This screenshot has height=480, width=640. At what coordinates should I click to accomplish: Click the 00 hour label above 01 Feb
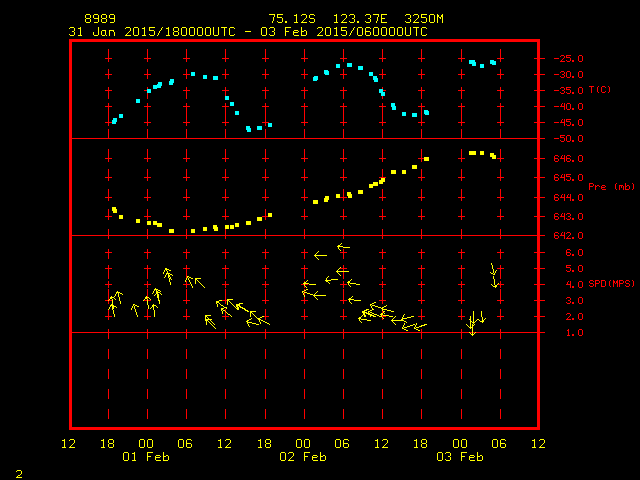point(146,444)
